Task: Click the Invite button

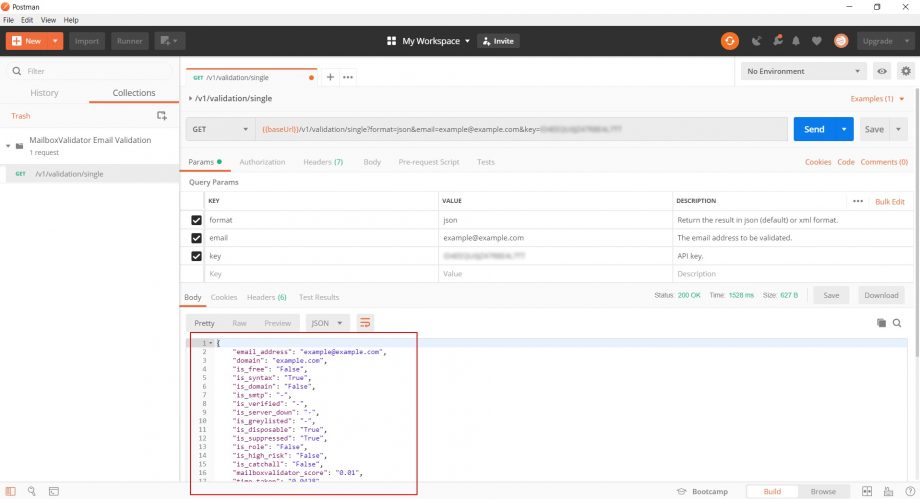Action: click(x=498, y=41)
